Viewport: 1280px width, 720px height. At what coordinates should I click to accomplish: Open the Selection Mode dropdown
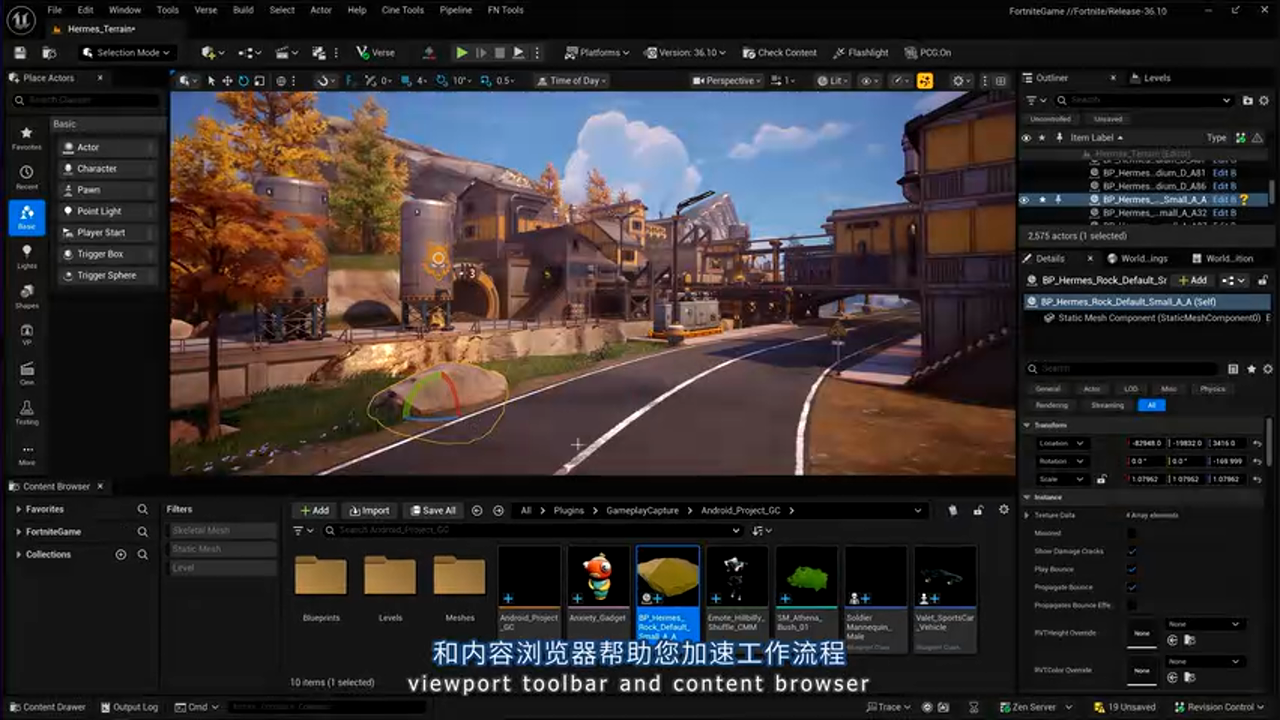pyautogui.click(x=126, y=53)
